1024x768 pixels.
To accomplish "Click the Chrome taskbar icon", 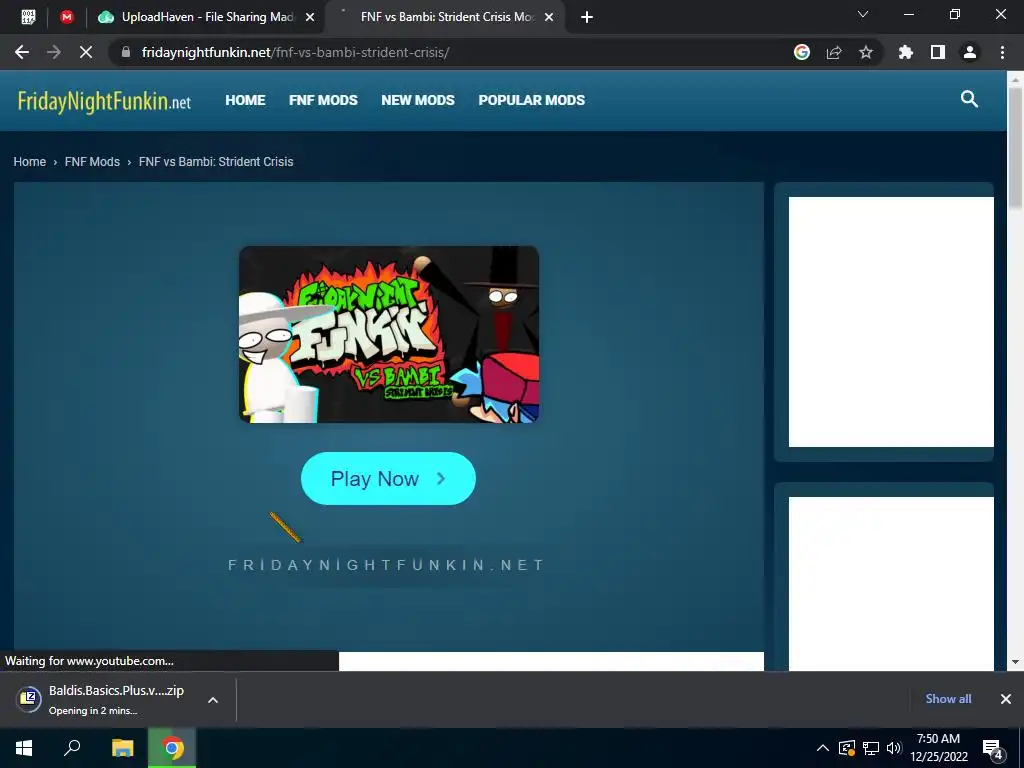I will click(172, 748).
